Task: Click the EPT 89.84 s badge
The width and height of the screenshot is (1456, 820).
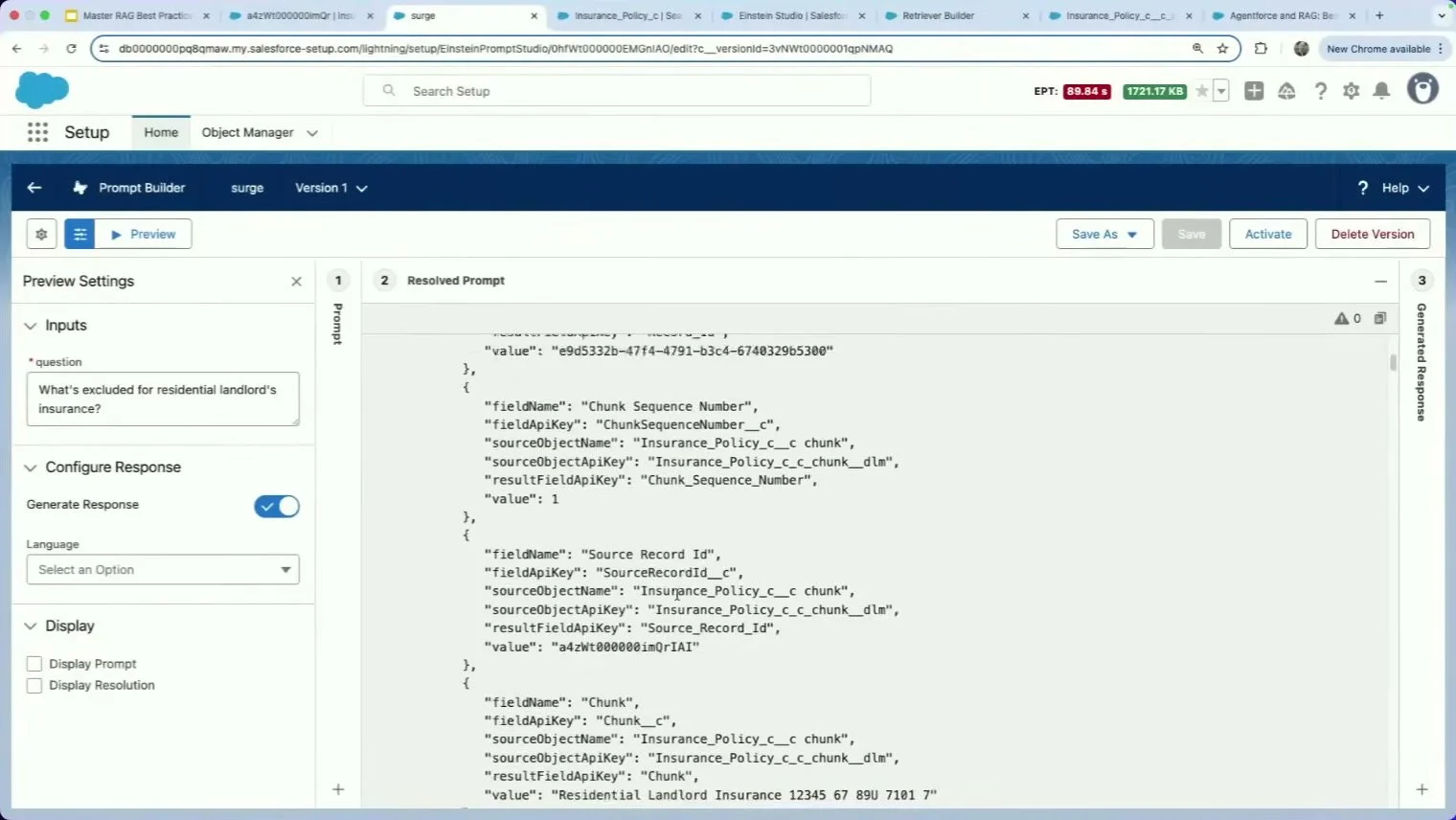Action: click(x=1086, y=91)
